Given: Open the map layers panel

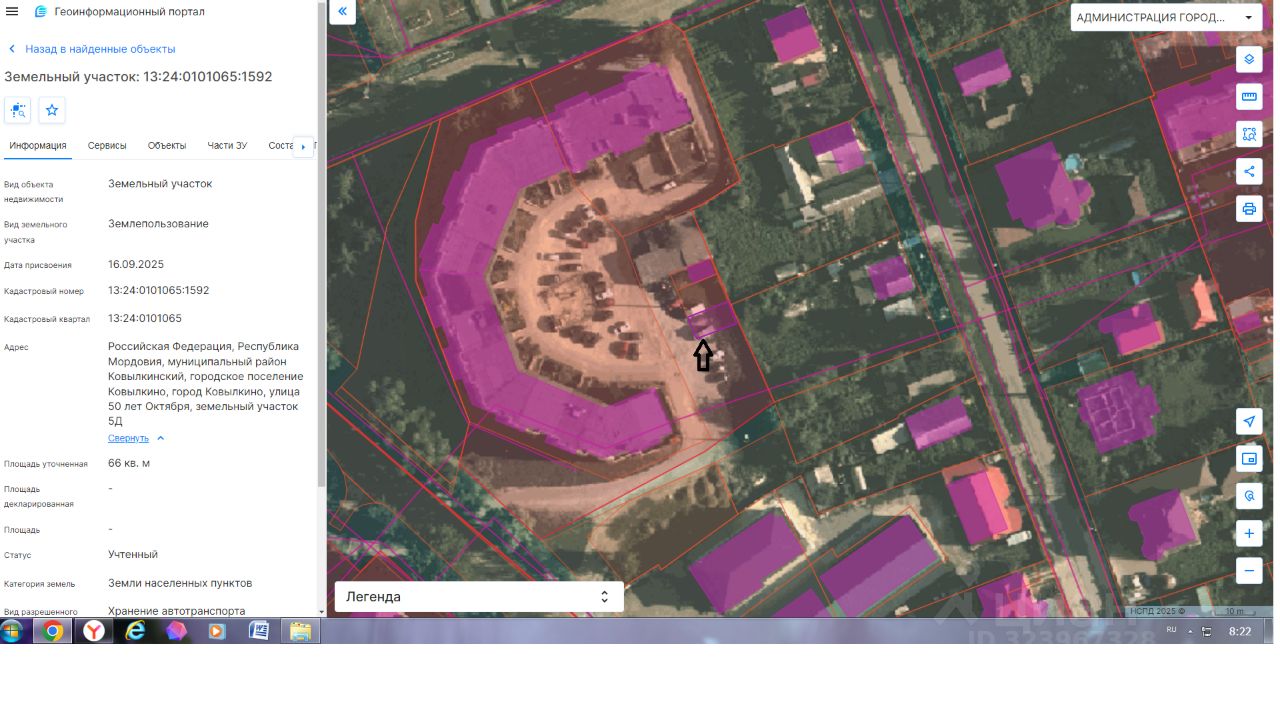Looking at the screenshot, I should (1249, 59).
